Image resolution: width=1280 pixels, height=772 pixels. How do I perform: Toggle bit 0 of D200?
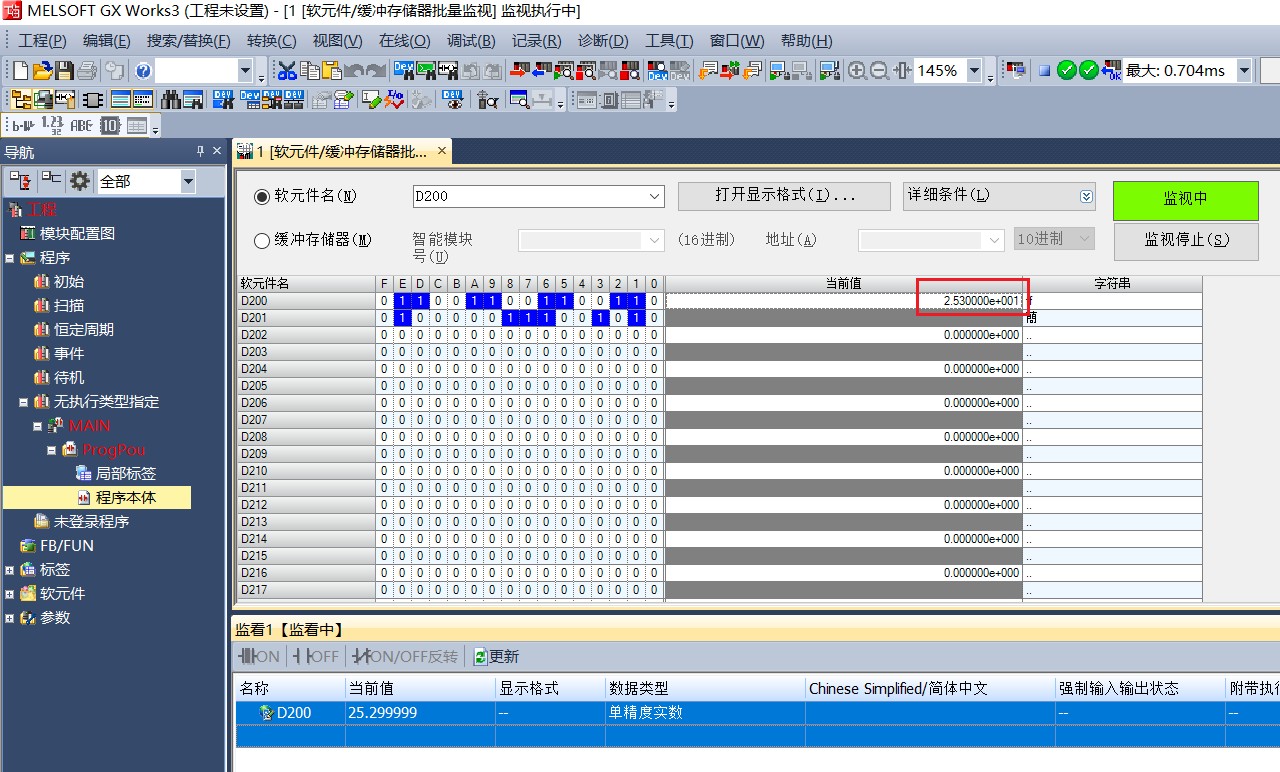tap(654, 301)
